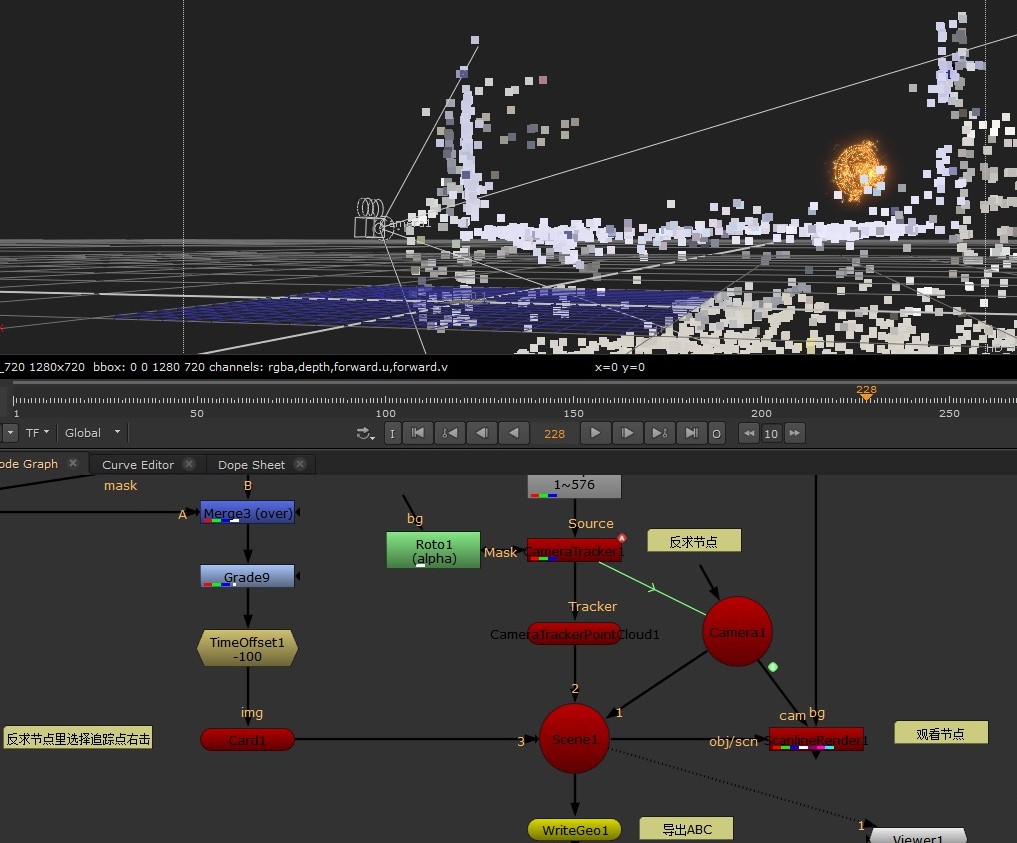Close the Curve Editor tab
This screenshot has width=1017, height=843.
pos(193,464)
